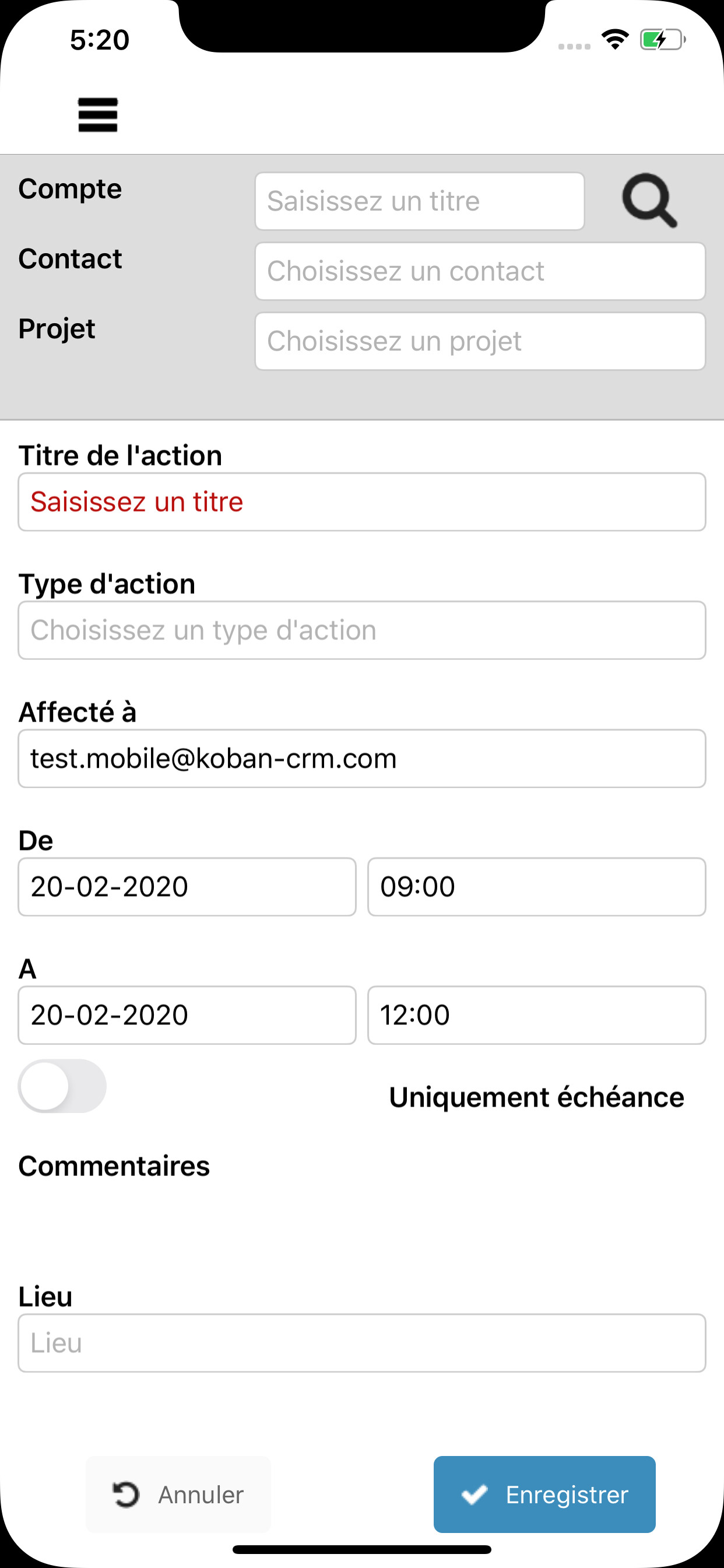724x1568 pixels.
Task: Tap the battery charging icon
Action: 662,40
